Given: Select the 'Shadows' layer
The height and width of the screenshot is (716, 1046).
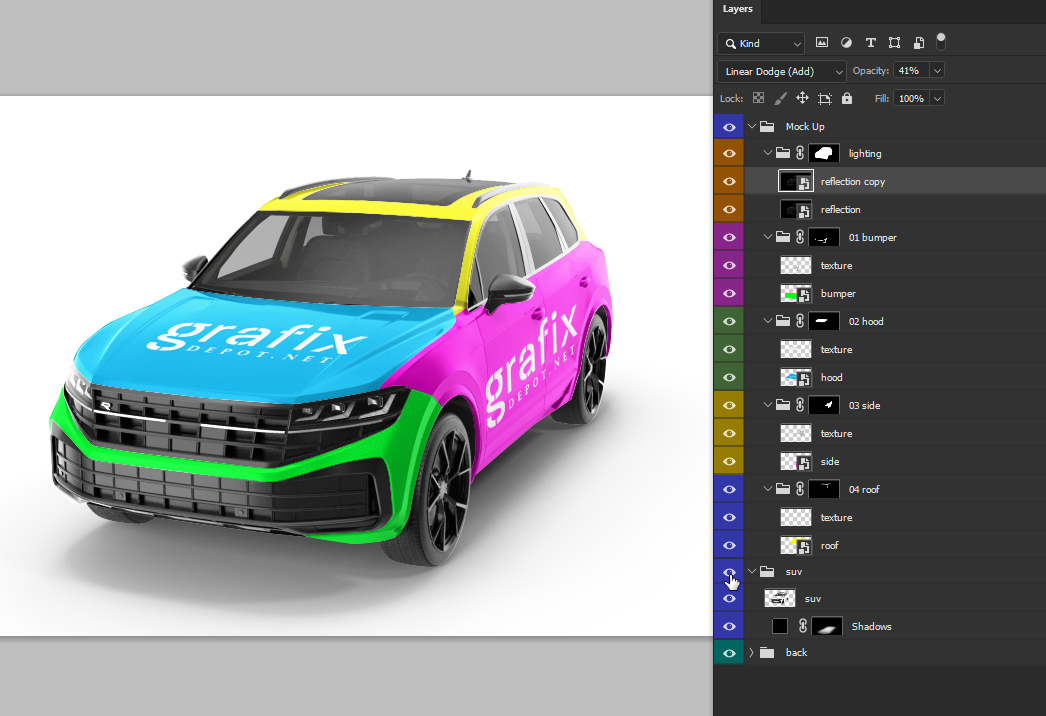Looking at the screenshot, I should [x=871, y=627].
